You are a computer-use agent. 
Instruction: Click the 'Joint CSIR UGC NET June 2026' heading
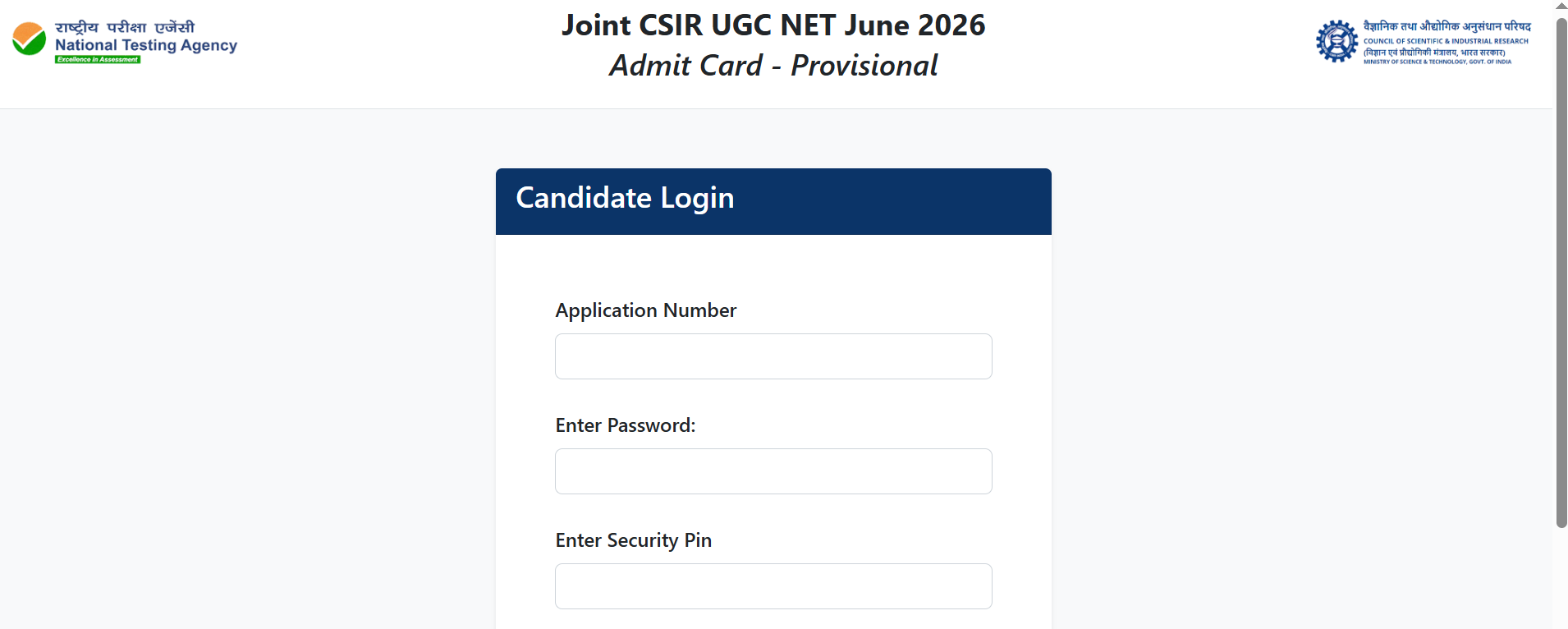click(x=773, y=25)
